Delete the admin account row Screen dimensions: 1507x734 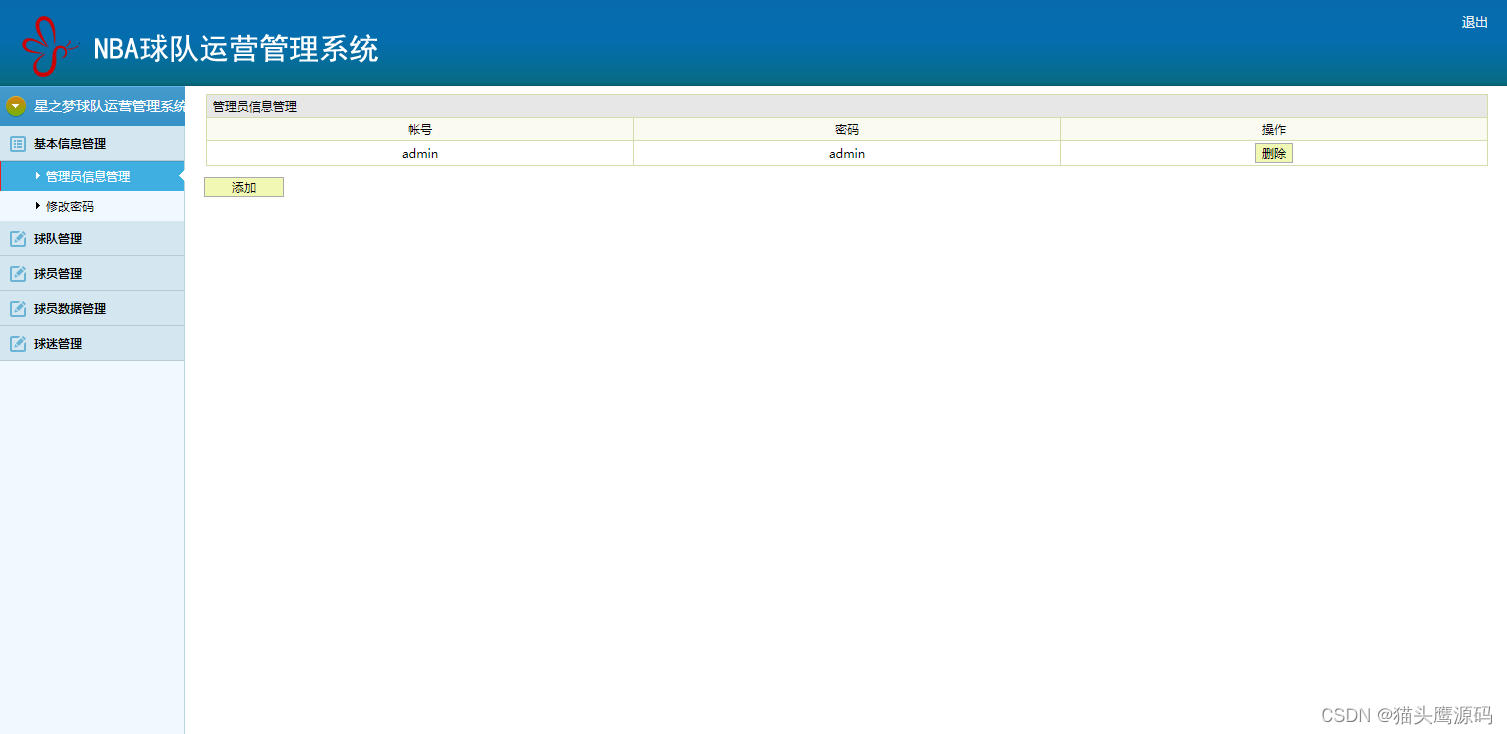(x=1273, y=153)
